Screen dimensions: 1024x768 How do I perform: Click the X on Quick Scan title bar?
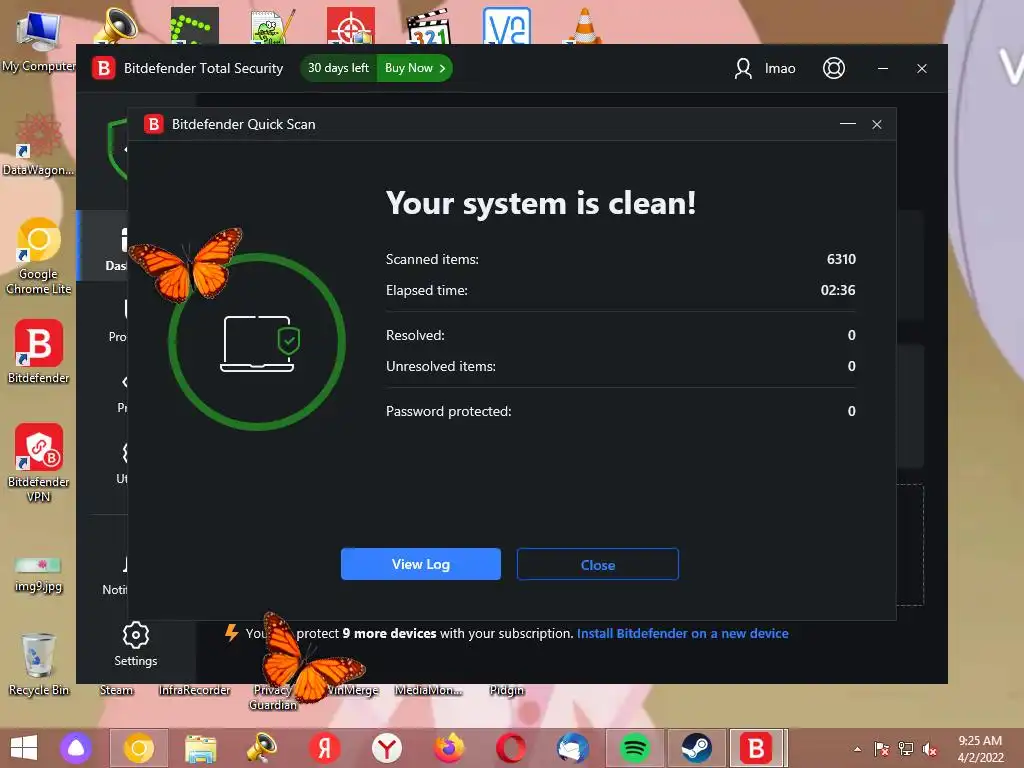(x=876, y=124)
